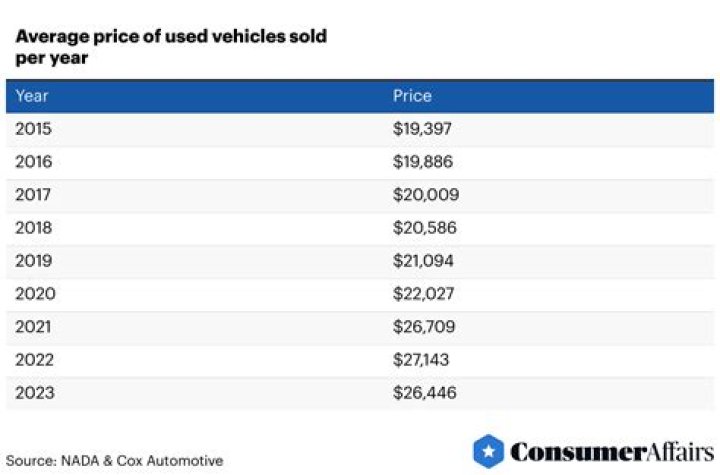Select the $19,886 price value
The image size is (720, 475).
(x=425, y=162)
